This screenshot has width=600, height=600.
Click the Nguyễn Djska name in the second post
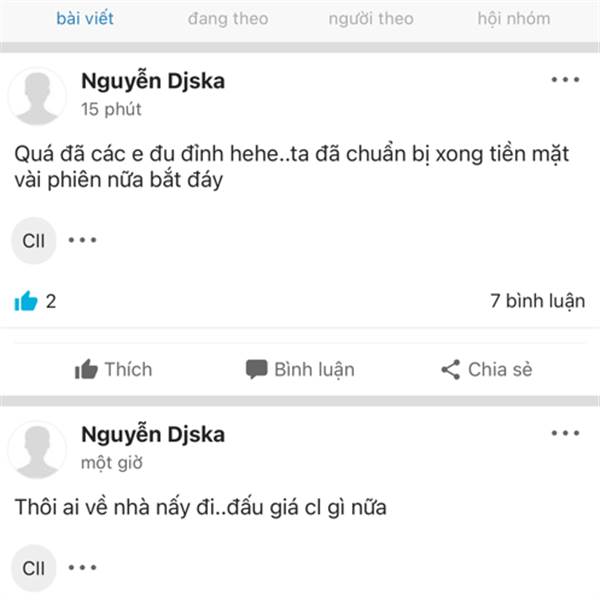click(153, 435)
